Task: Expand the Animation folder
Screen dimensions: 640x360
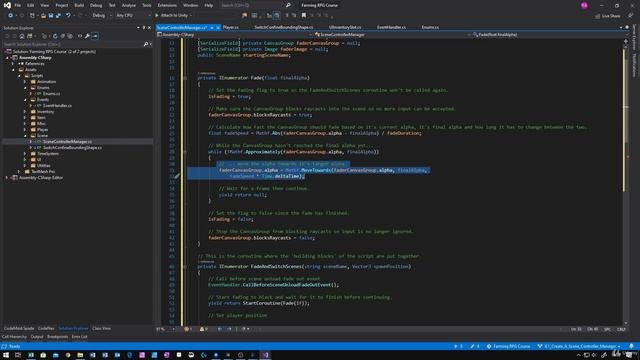Action: 25,82
